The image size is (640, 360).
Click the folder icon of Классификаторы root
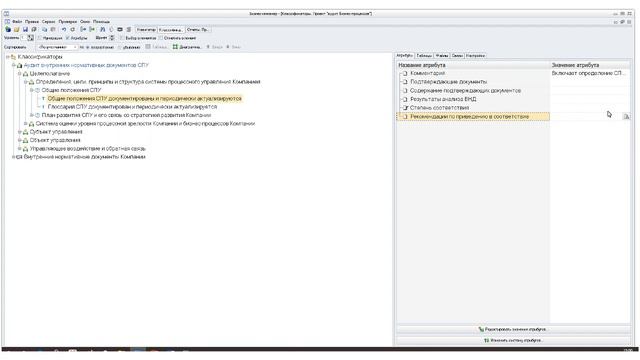coord(13,57)
